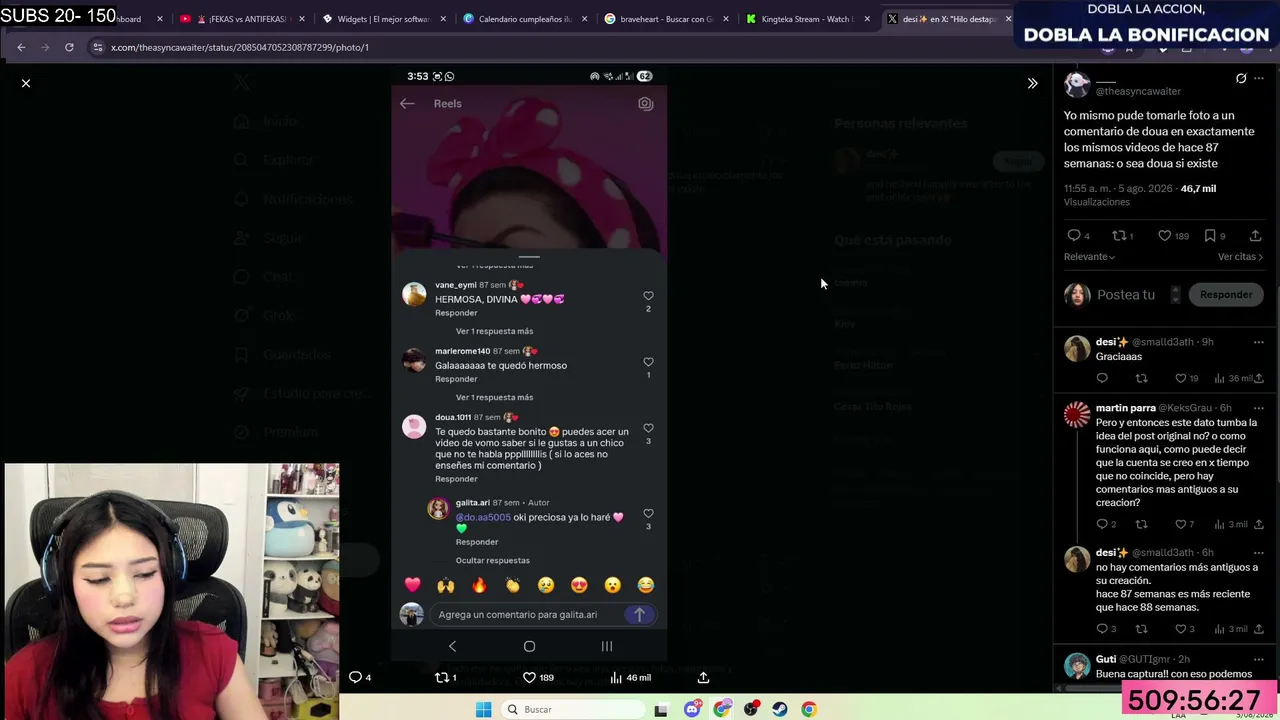Repost desi's 6h reply
Viewport: 1280px width, 720px height.
pos(1141,629)
